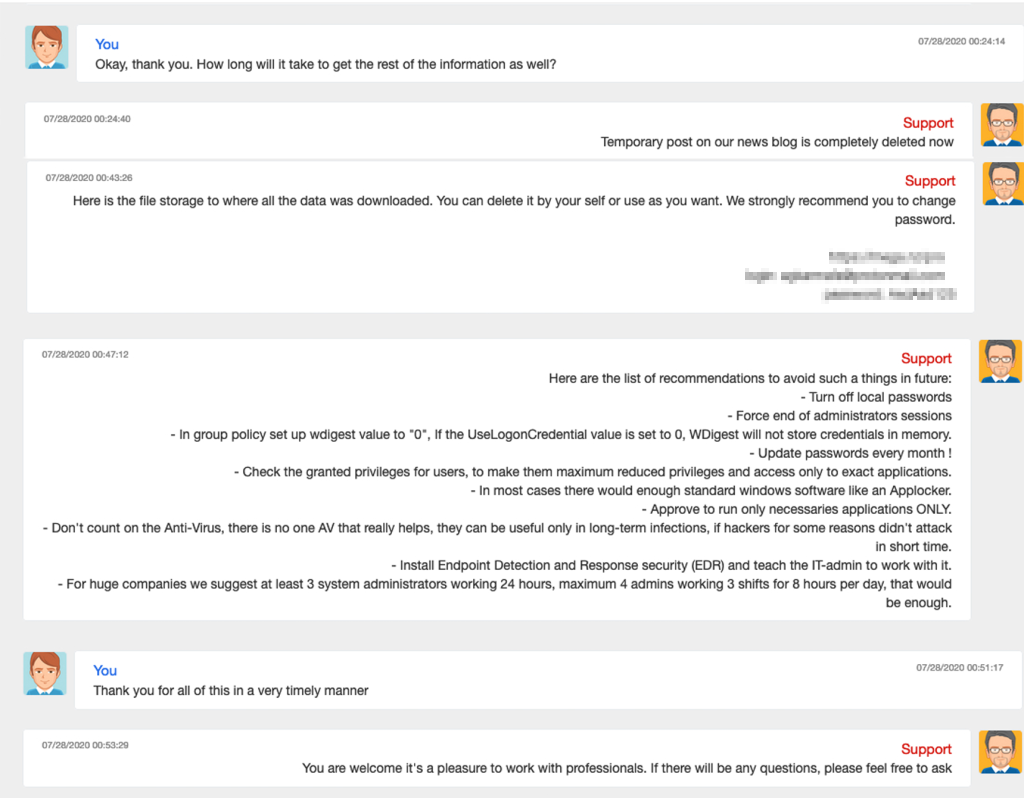
Task: Click the red Support label above the recommendations list
Action: click(x=926, y=359)
